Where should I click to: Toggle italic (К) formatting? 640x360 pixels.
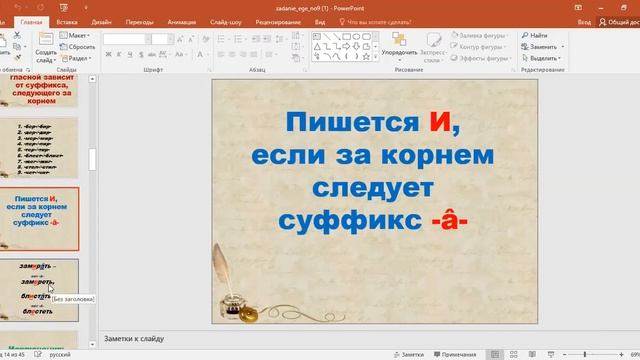pyautogui.click(x=119, y=54)
